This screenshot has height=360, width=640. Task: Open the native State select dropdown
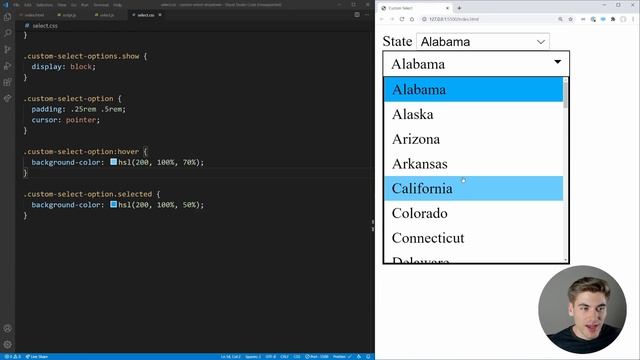coord(483,41)
